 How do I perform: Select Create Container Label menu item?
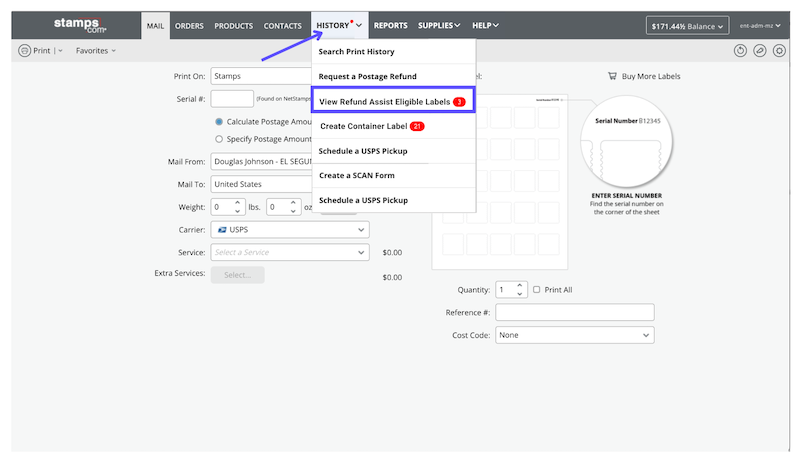pos(393,126)
